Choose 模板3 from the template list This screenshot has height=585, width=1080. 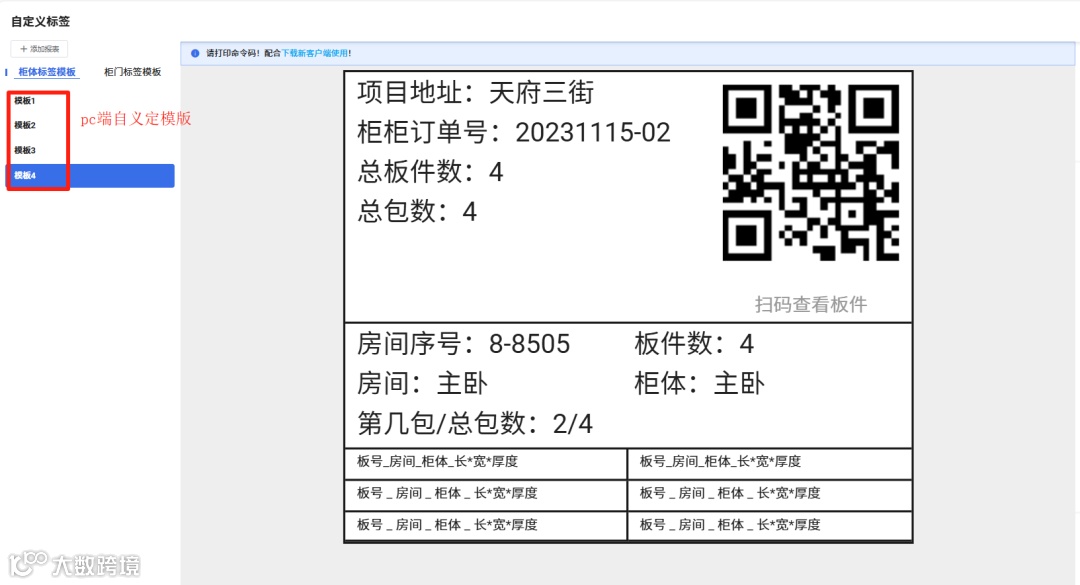(25, 150)
